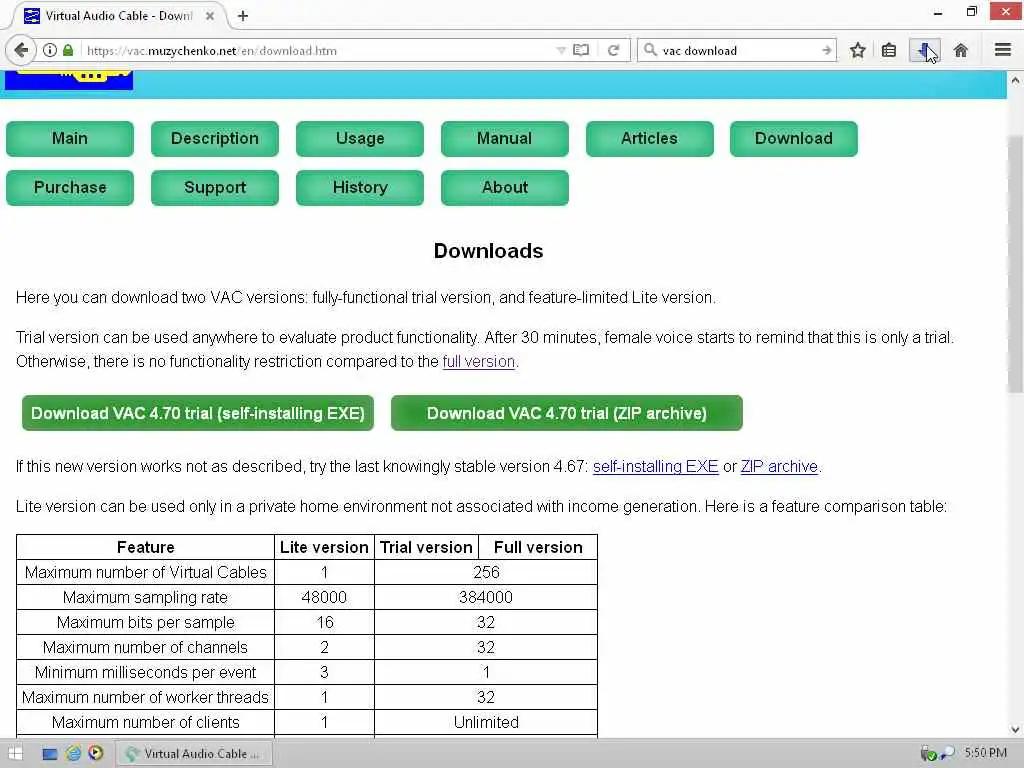
Task: Click the 5:50 PM taskbar clock
Action: pyautogui.click(x=985, y=753)
